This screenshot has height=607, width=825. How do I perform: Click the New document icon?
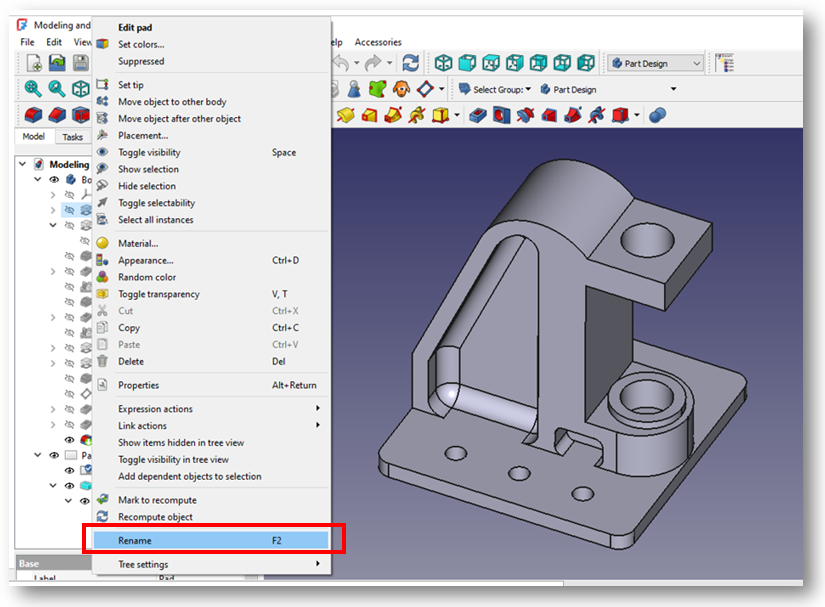pos(34,63)
